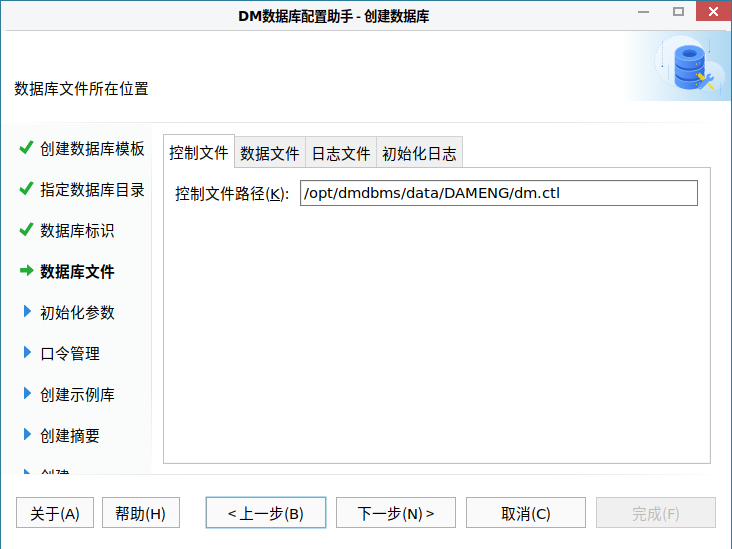Close the DM数据库配置助手 window

[713, 11]
